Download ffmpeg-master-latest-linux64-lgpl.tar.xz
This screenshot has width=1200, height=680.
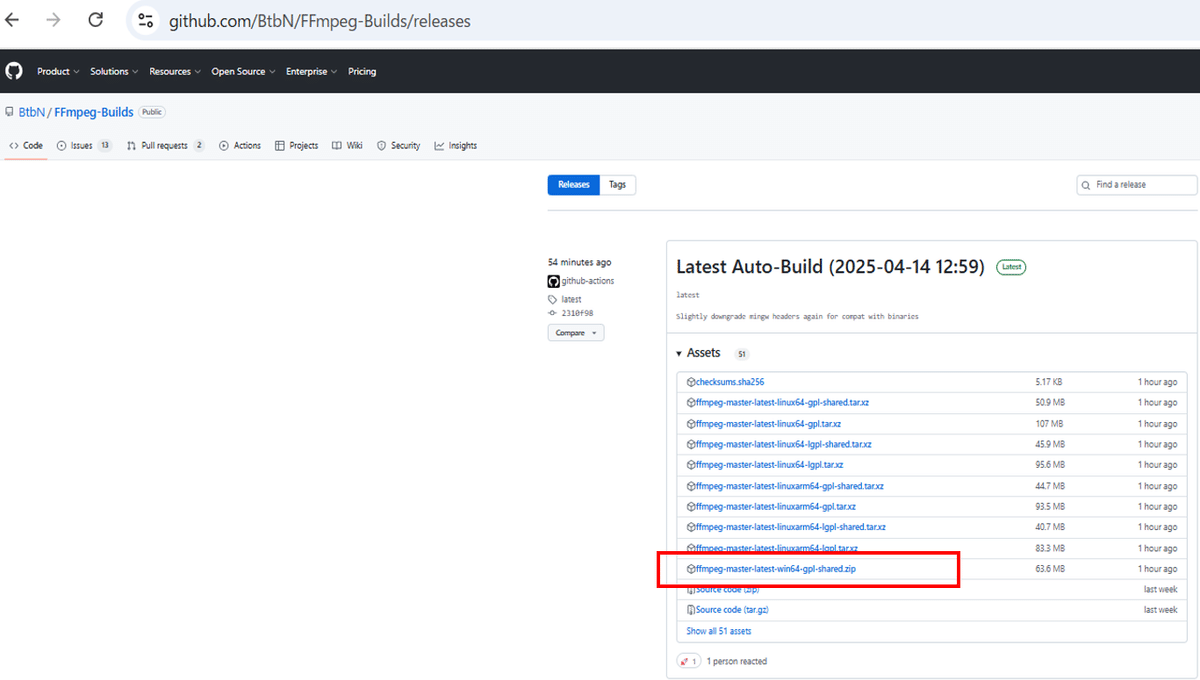coord(770,465)
